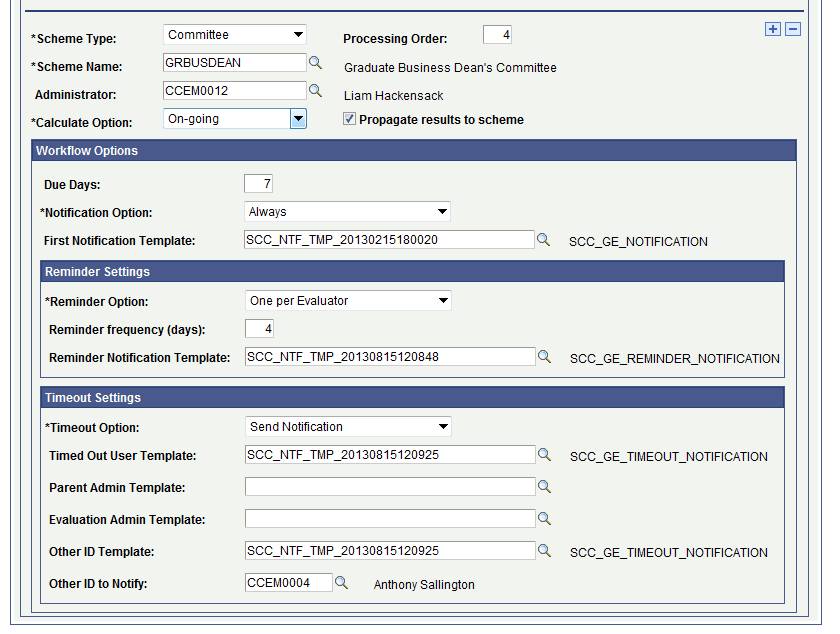Click the Timed Out User Template field

click(390, 454)
